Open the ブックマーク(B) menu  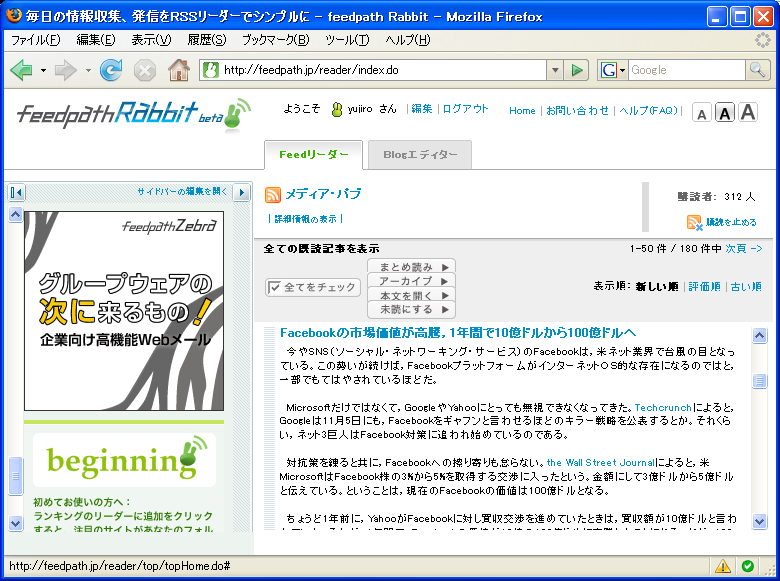(276, 40)
